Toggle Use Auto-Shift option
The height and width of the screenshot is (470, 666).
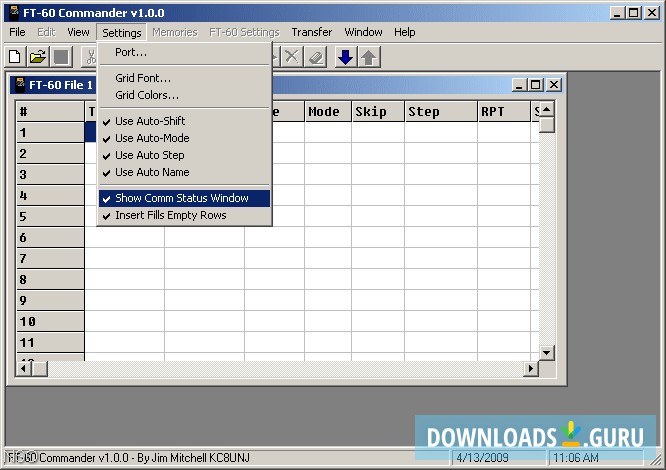point(184,121)
